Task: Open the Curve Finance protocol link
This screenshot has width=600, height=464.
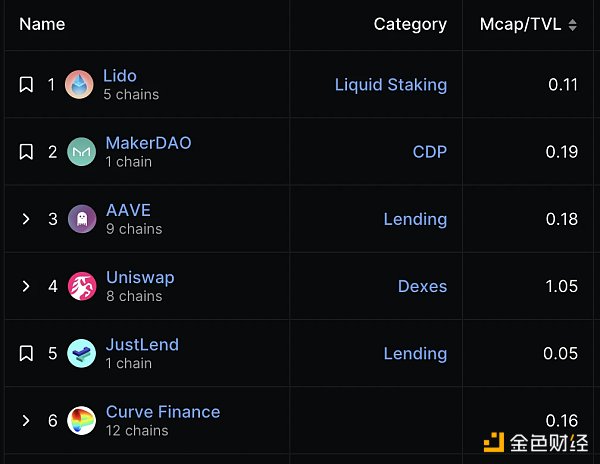Action: click(163, 411)
